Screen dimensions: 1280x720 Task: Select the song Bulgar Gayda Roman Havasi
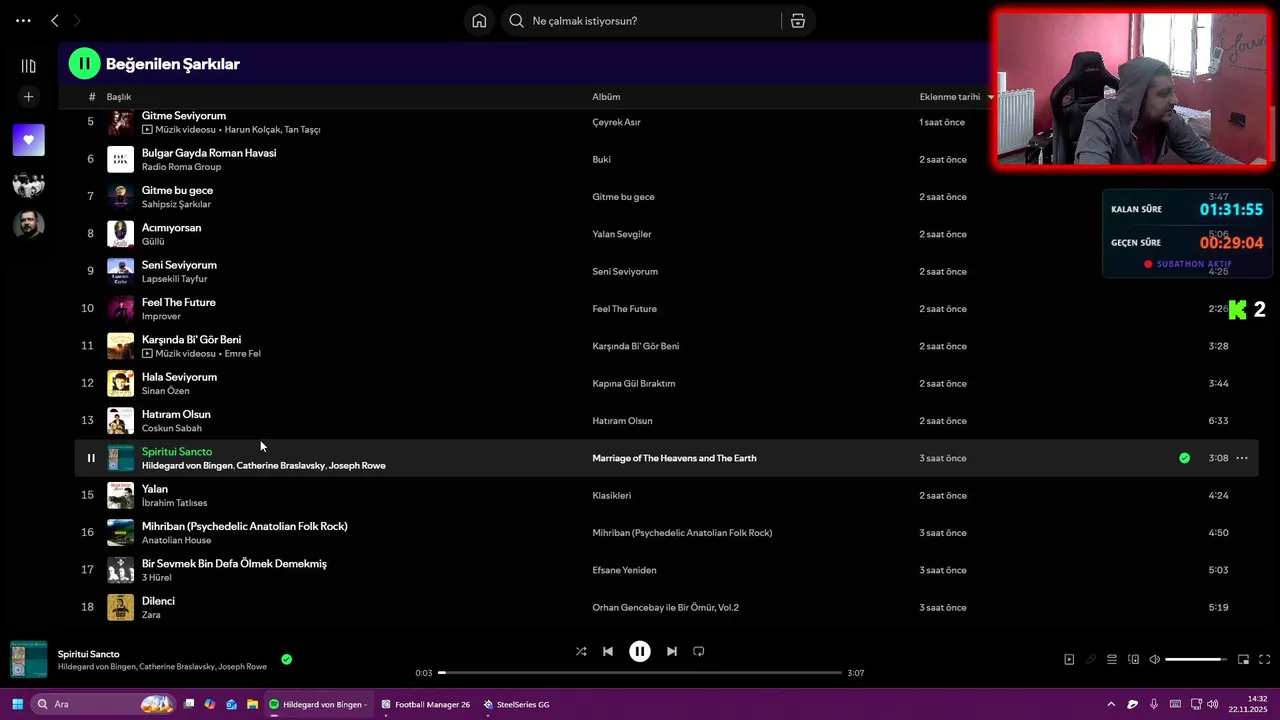209,153
